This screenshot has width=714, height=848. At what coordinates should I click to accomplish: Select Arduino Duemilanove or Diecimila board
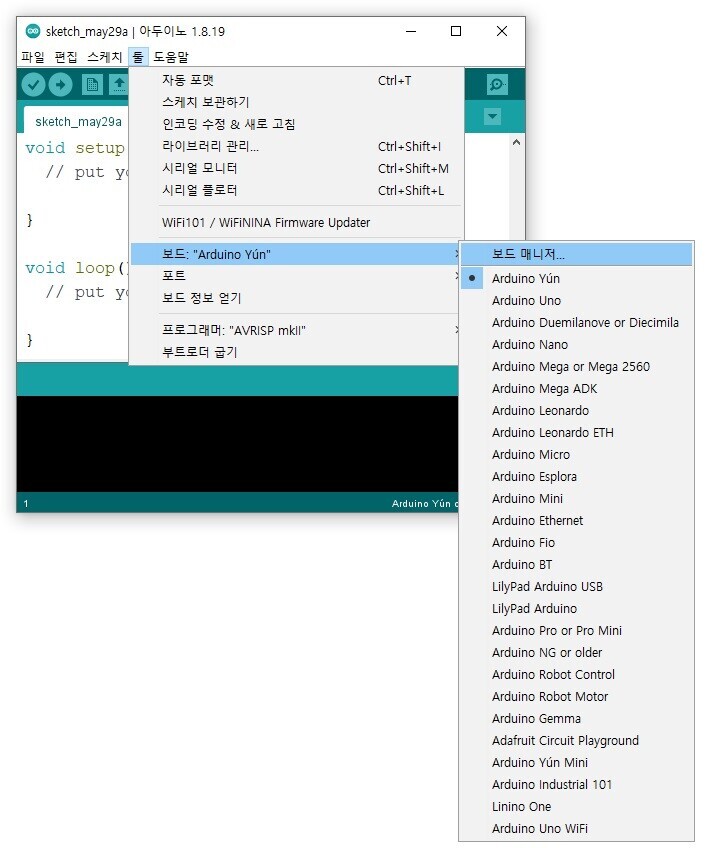[577, 323]
